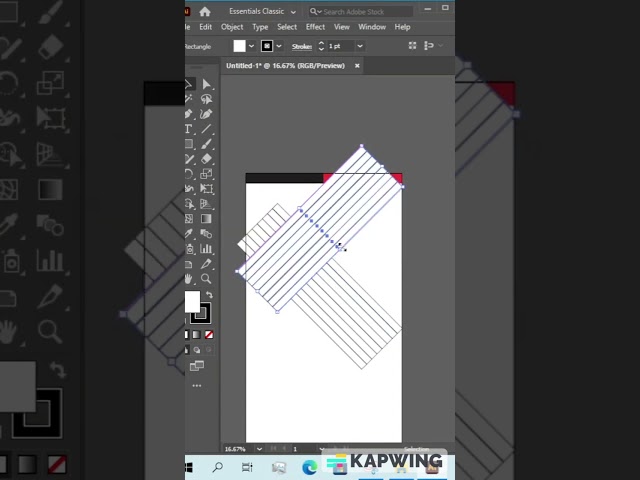Pick the Gradient tool
Viewport: 640px width, 480px height.
tap(206, 219)
